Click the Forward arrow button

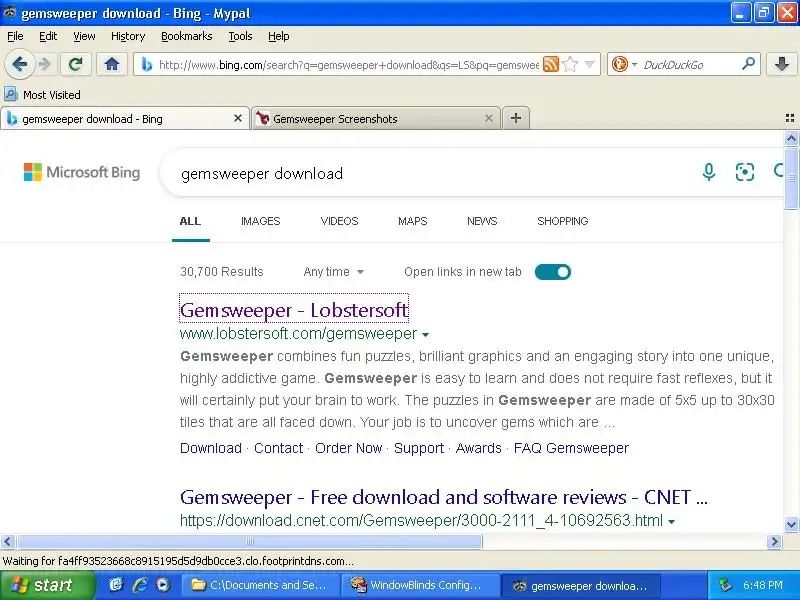pos(45,65)
